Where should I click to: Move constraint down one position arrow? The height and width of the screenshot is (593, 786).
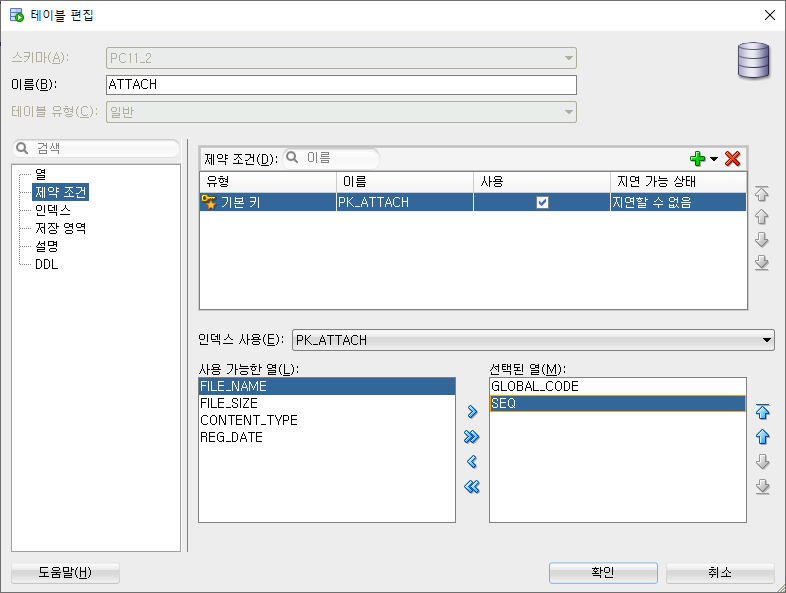[761, 240]
